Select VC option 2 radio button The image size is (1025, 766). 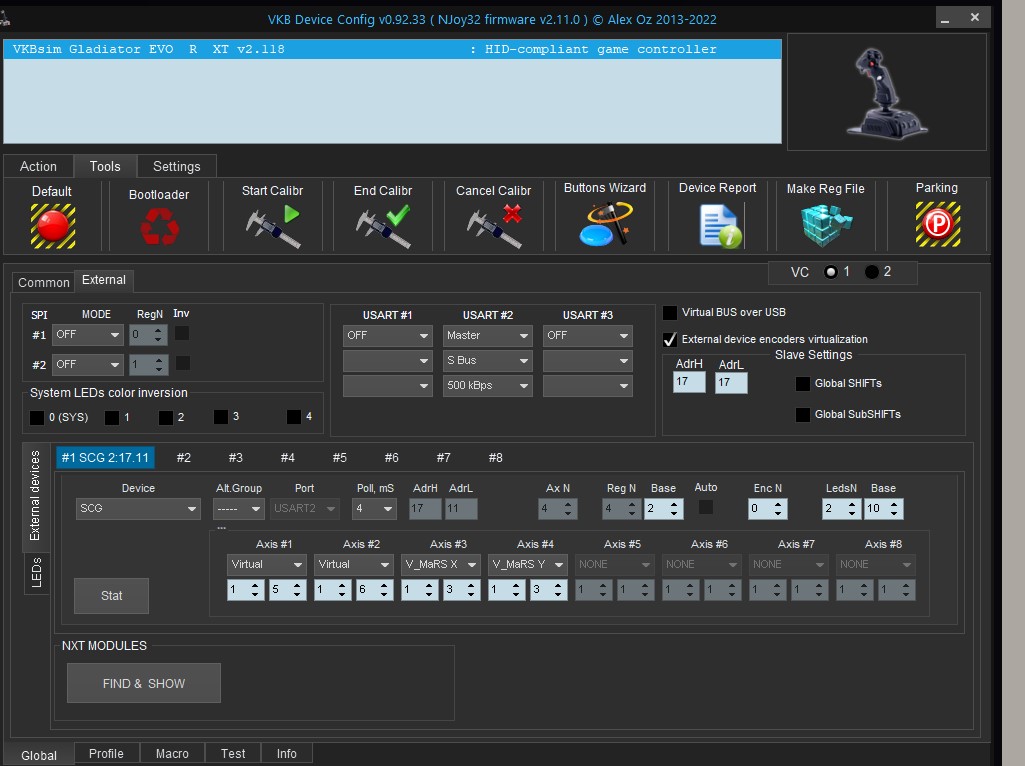(872, 272)
